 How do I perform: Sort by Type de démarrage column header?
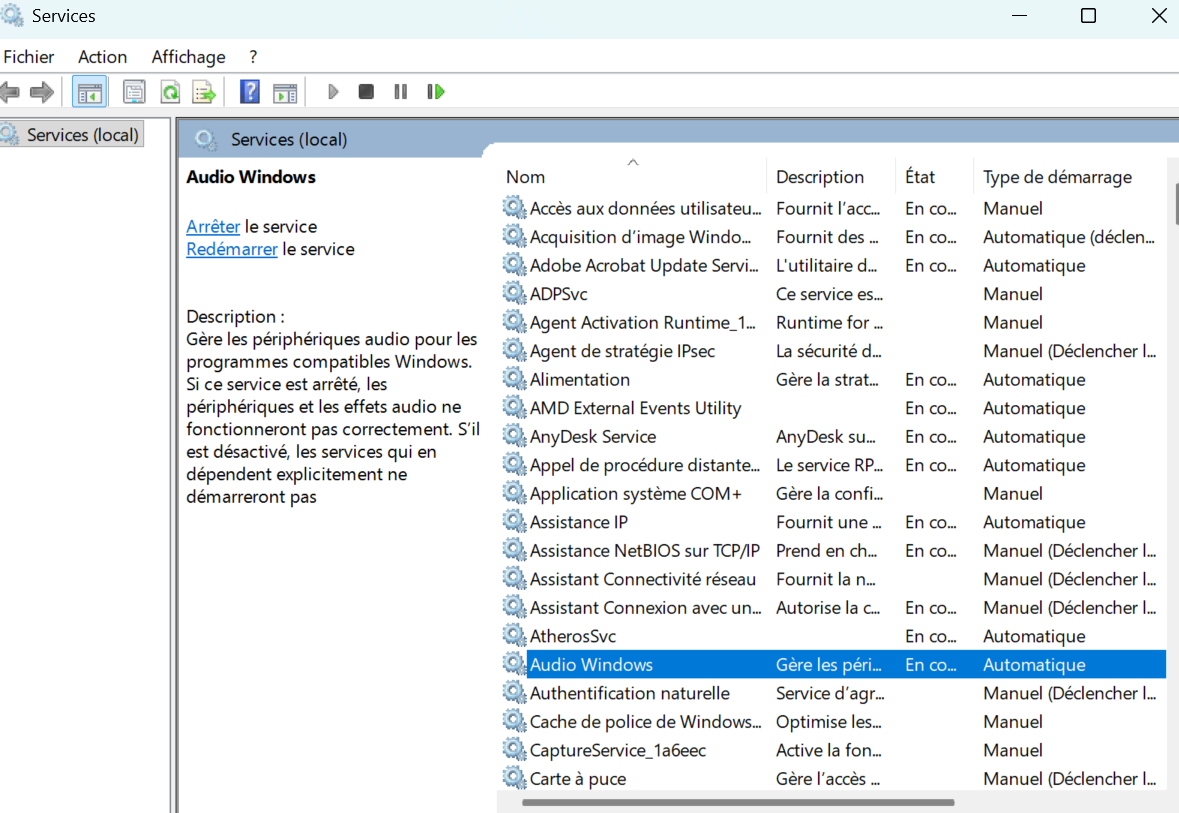point(1057,177)
